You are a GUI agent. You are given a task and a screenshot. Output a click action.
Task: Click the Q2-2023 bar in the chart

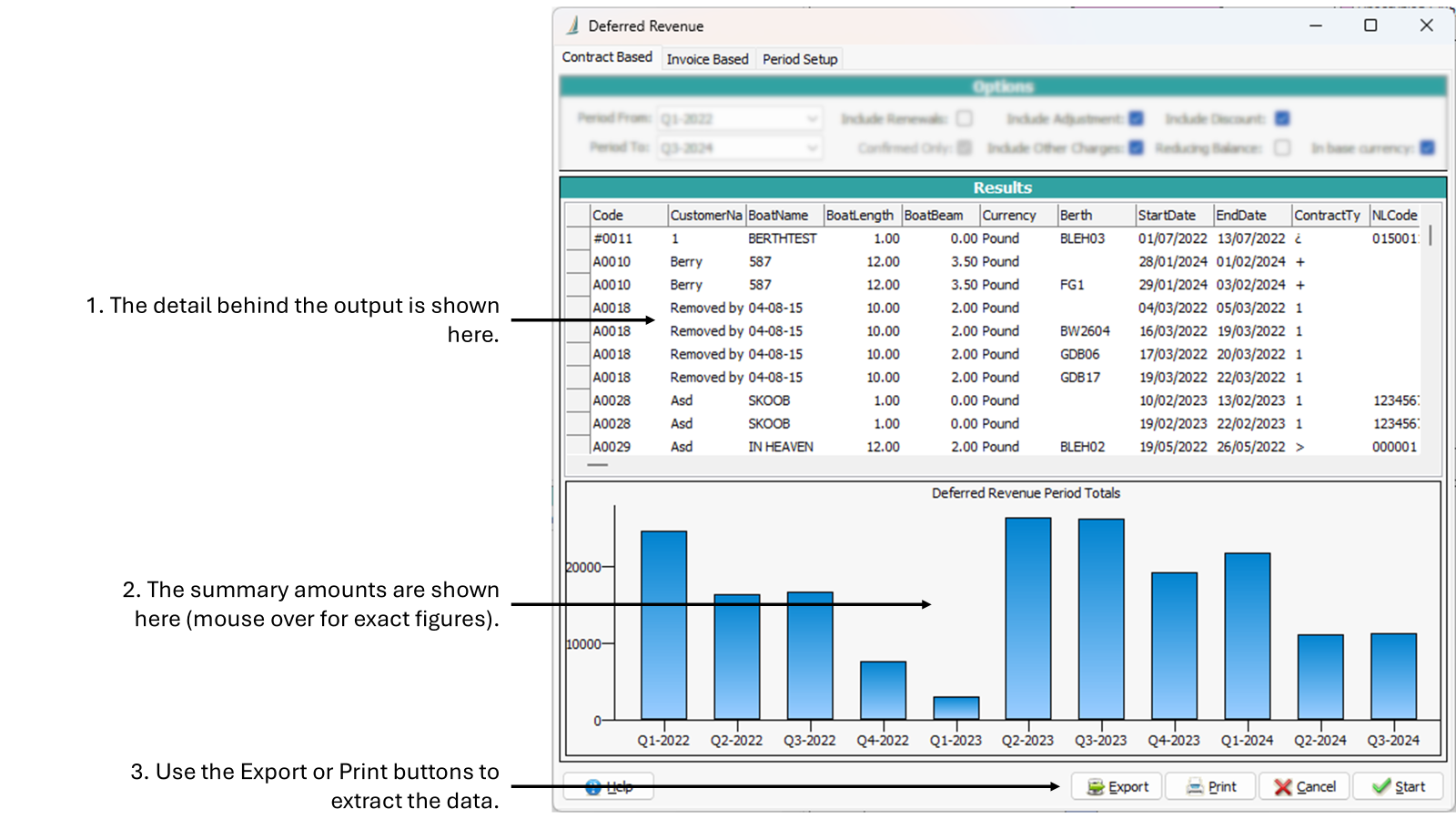[x=1027, y=619]
